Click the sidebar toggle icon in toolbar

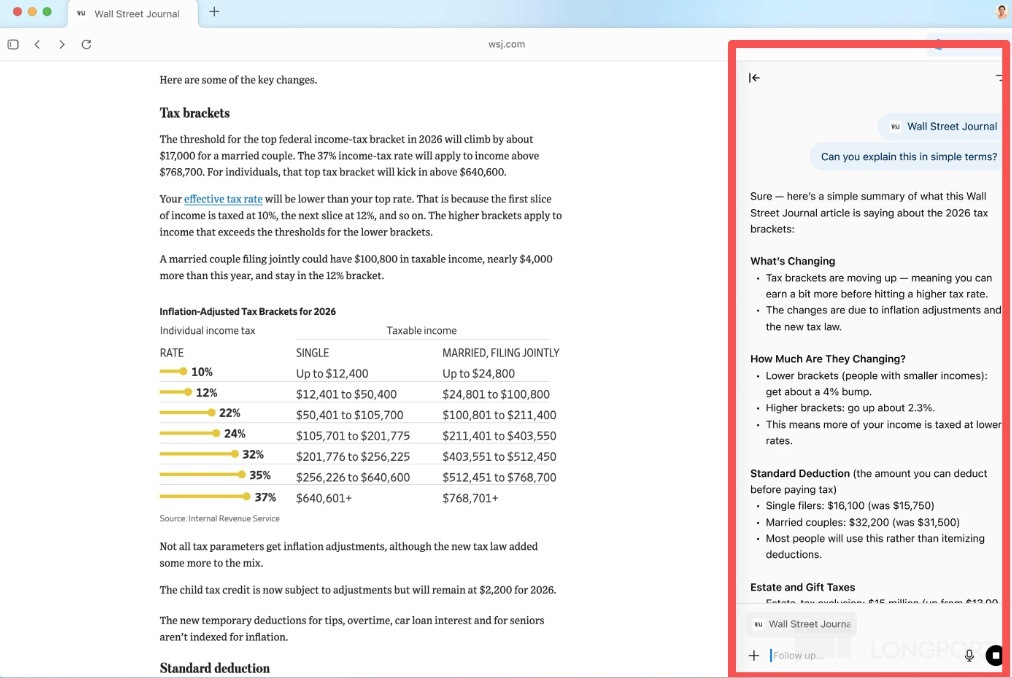coord(13,44)
